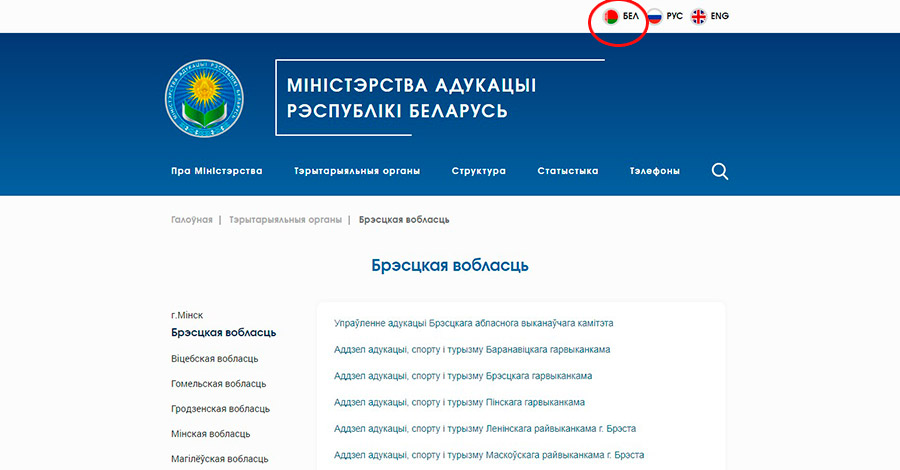The height and width of the screenshot is (470, 900).
Task: Click the Belarusian flag icon
Action: [611, 16]
